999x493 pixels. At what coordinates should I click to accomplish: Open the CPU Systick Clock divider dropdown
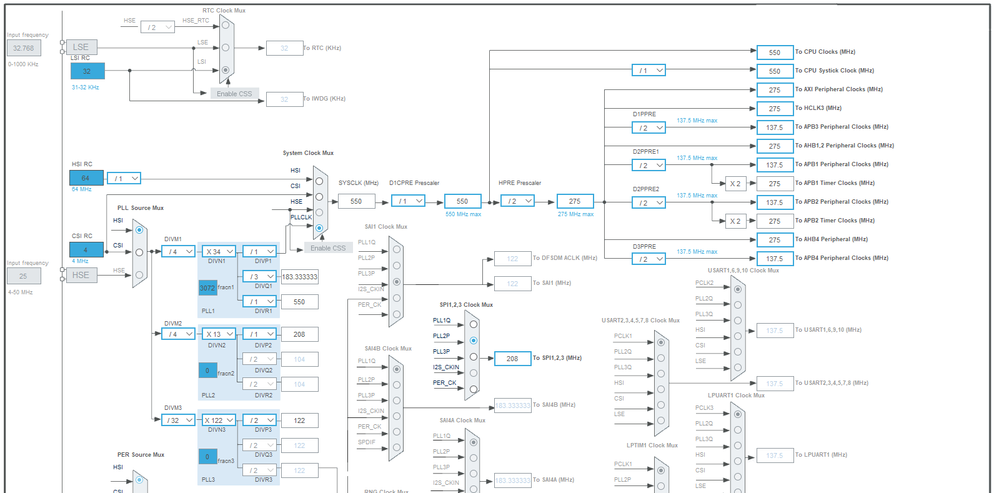click(648, 70)
